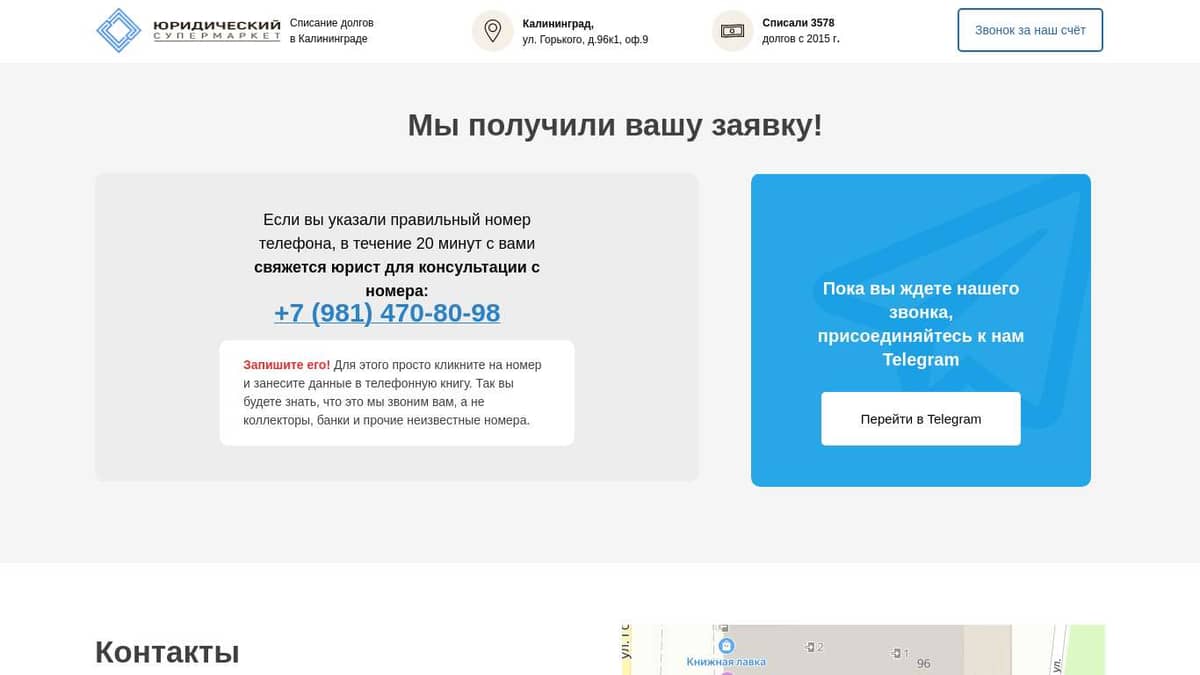
Task: Click the Книжная лавка label on the map
Action: click(x=726, y=662)
